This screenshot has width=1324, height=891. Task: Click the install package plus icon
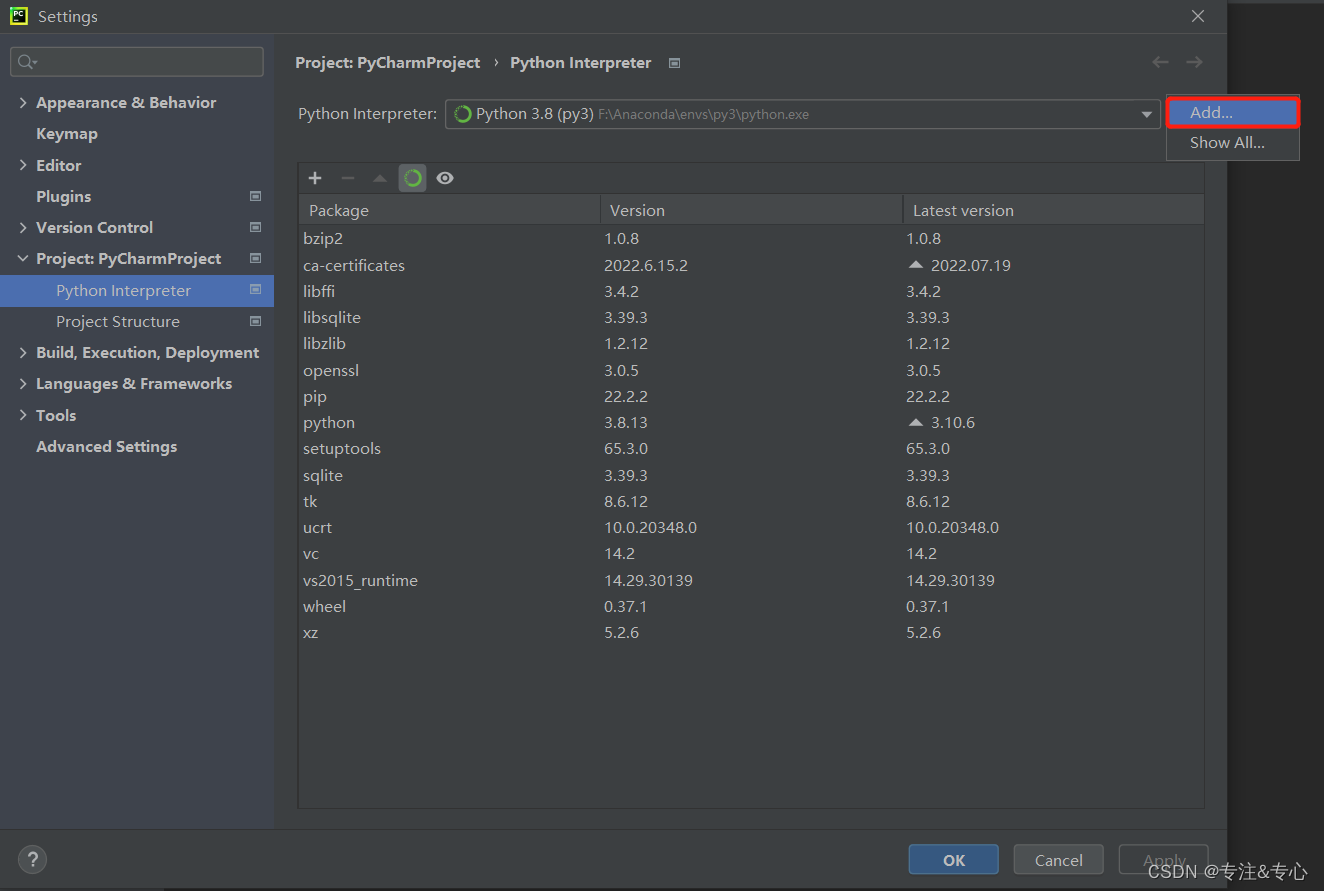(315, 178)
